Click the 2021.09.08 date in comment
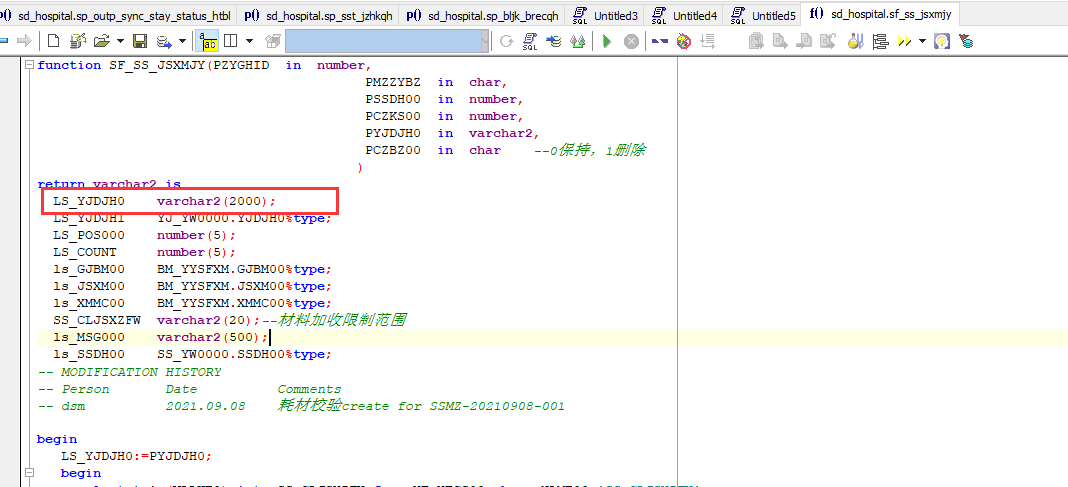 coord(205,406)
